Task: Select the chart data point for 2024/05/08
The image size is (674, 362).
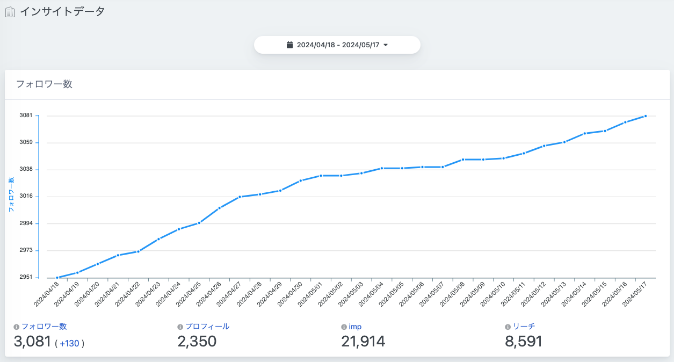Action: click(x=463, y=160)
